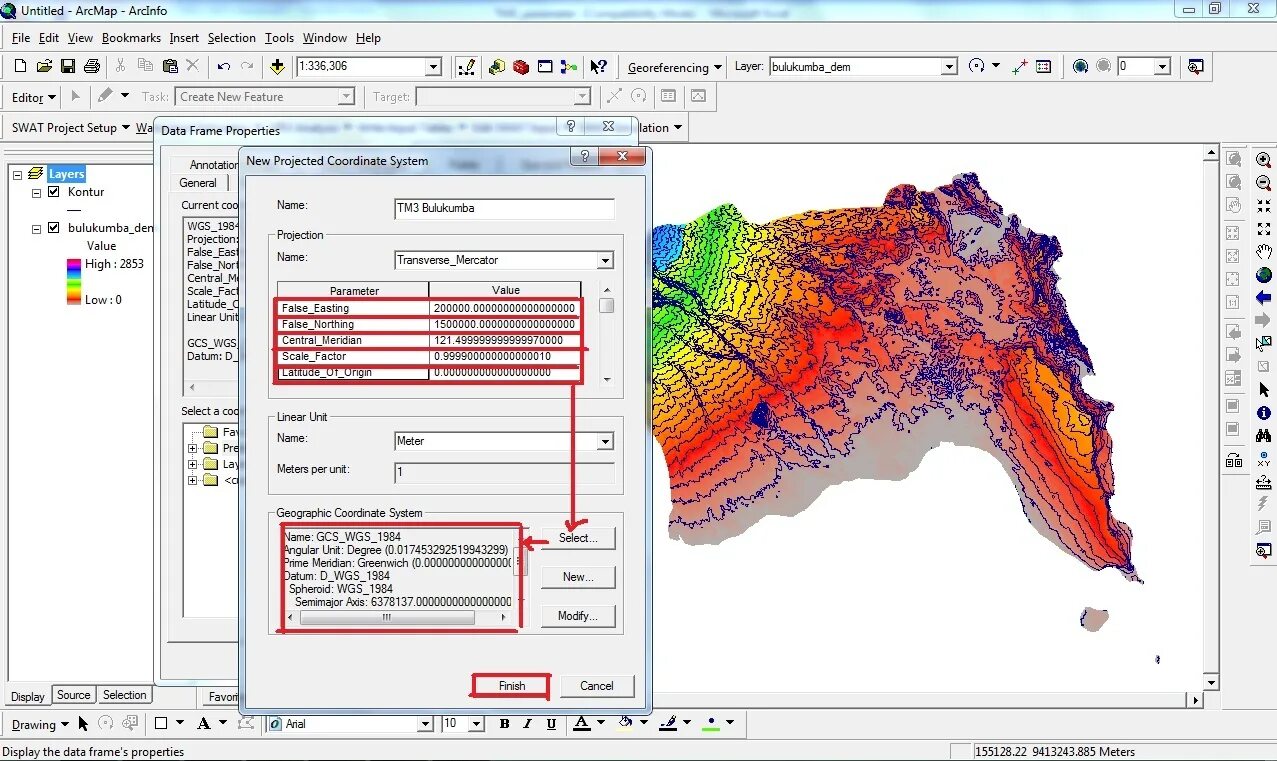This screenshot has height=761, width=1277.
Task: Click the Undo arrow icon
Action: (x=223, y=67)
